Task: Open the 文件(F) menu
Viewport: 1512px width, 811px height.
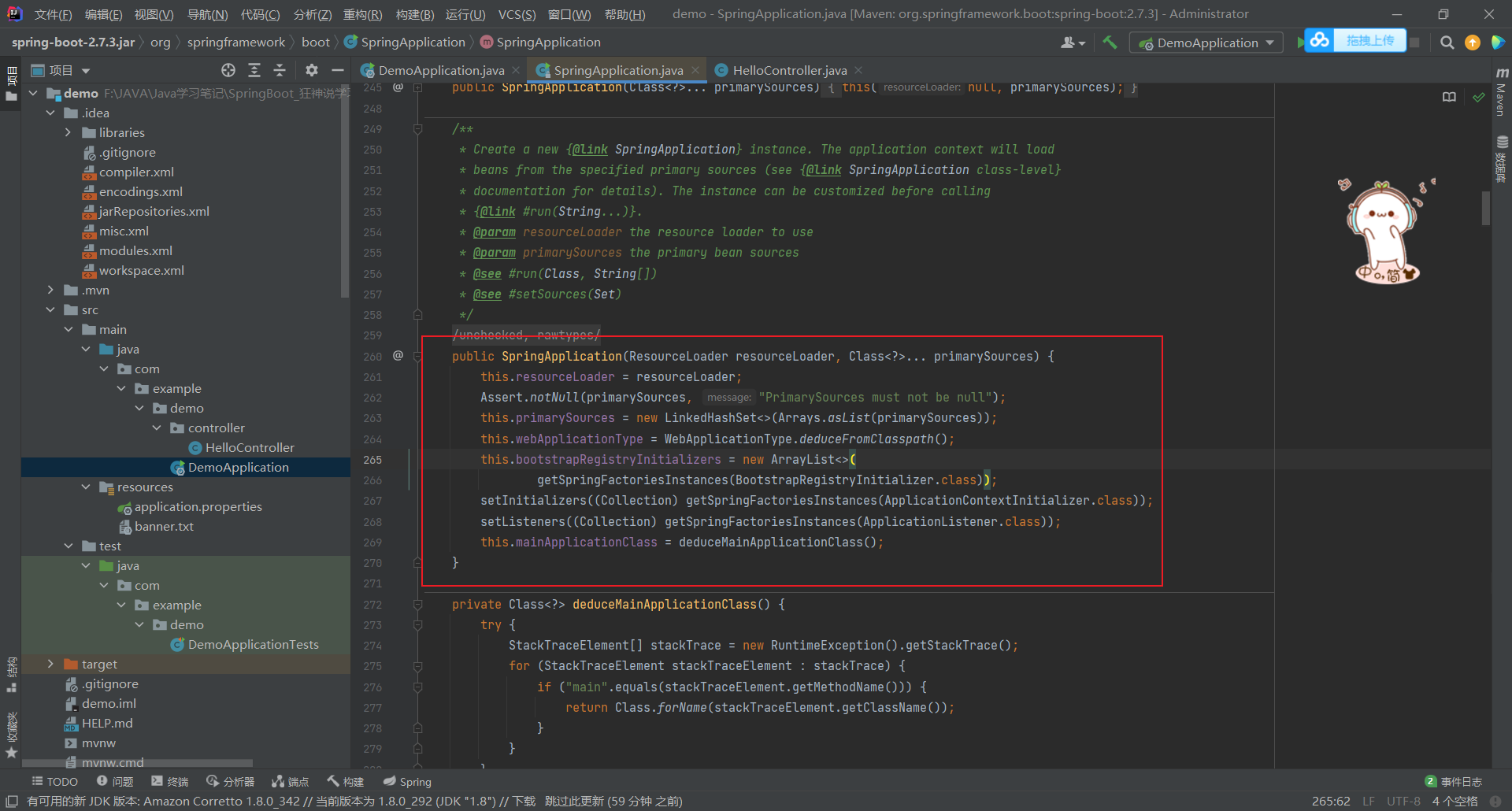Action: pos(53,14)
